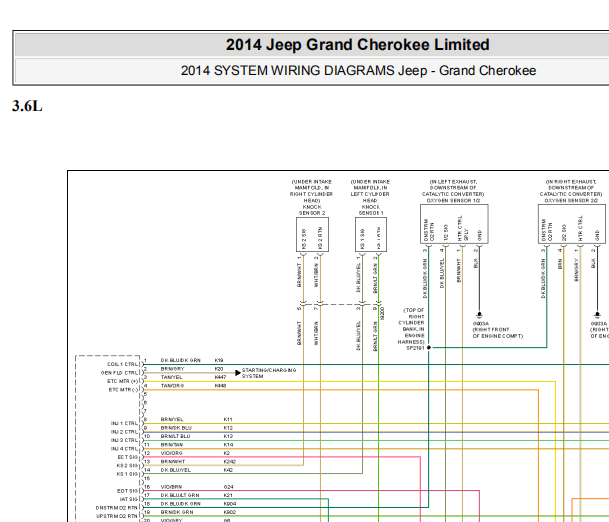Click the 'BRN/DK BLU' wire color label
609x522 pixels.
pos(176,428)
